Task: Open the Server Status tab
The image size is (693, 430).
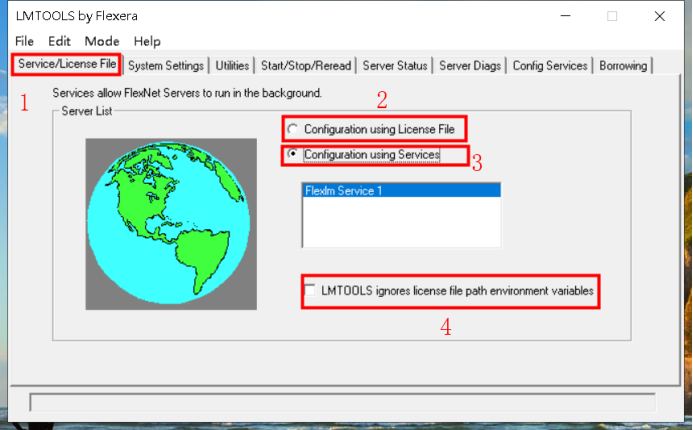Action: click(395, 66)
